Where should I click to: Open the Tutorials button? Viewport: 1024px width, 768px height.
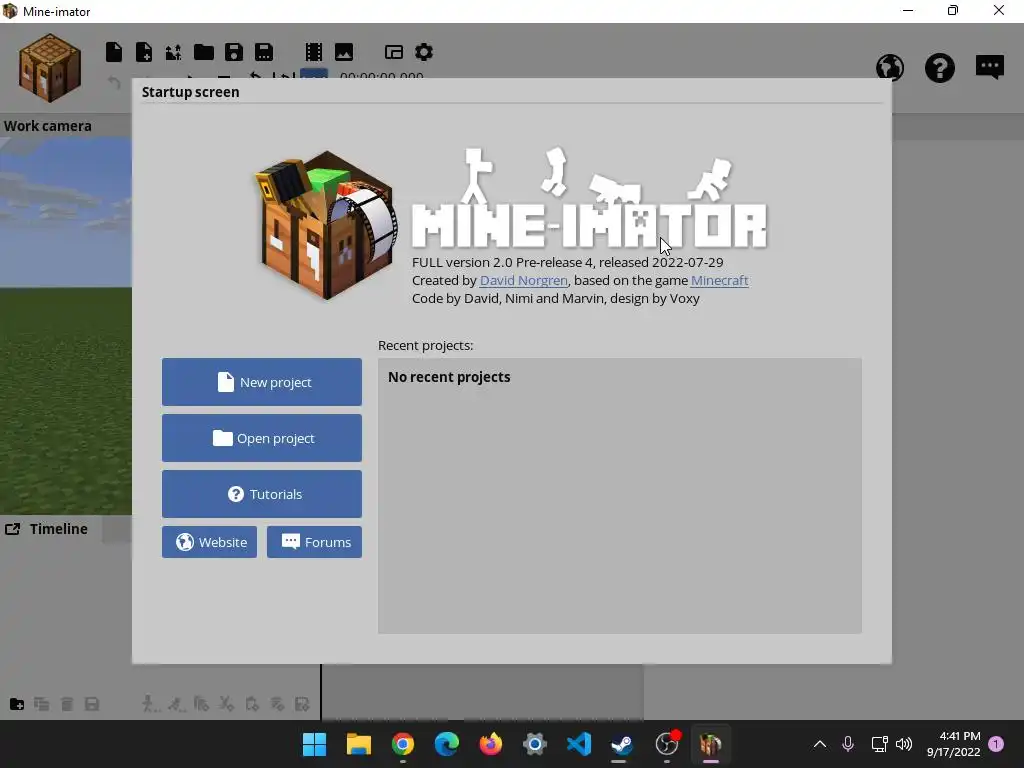(x=261, y=494)
